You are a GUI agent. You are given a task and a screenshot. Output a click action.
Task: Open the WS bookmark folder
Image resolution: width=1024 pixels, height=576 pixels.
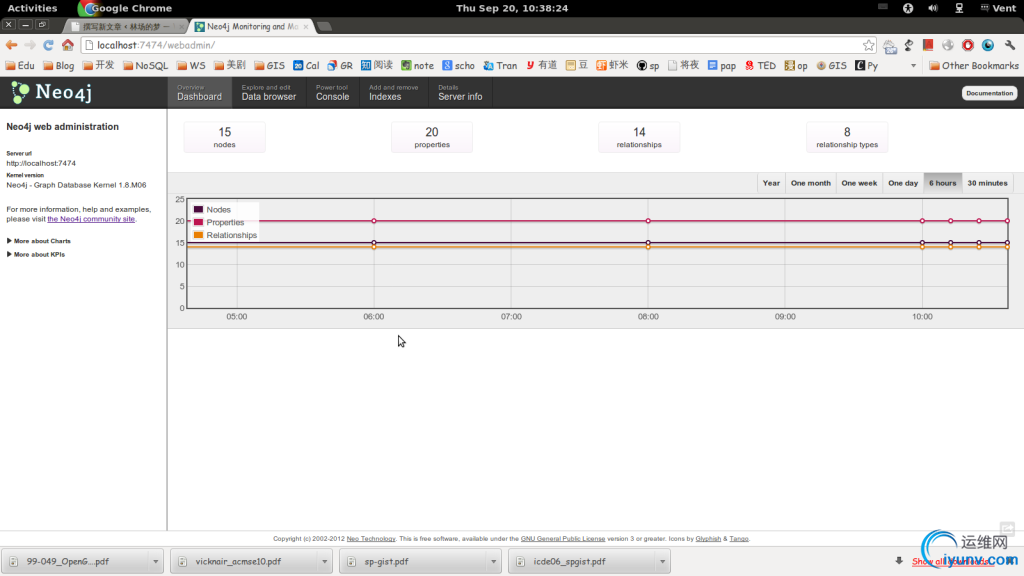(x=191, y=65)
